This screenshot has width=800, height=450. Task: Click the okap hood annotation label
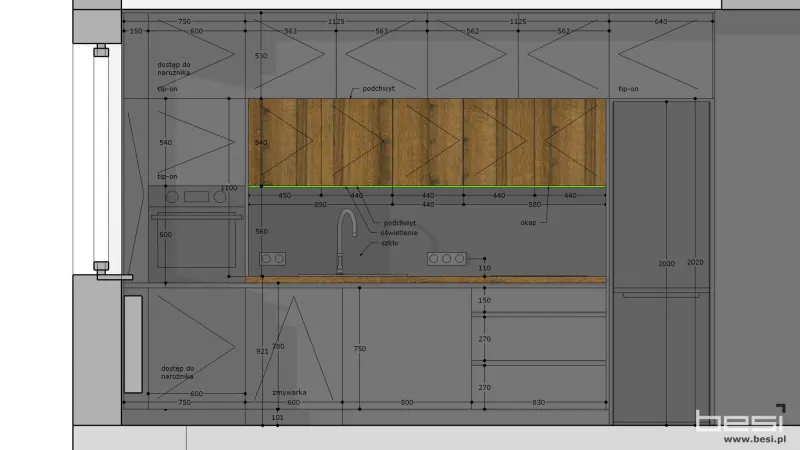click(x=528, y=222)
